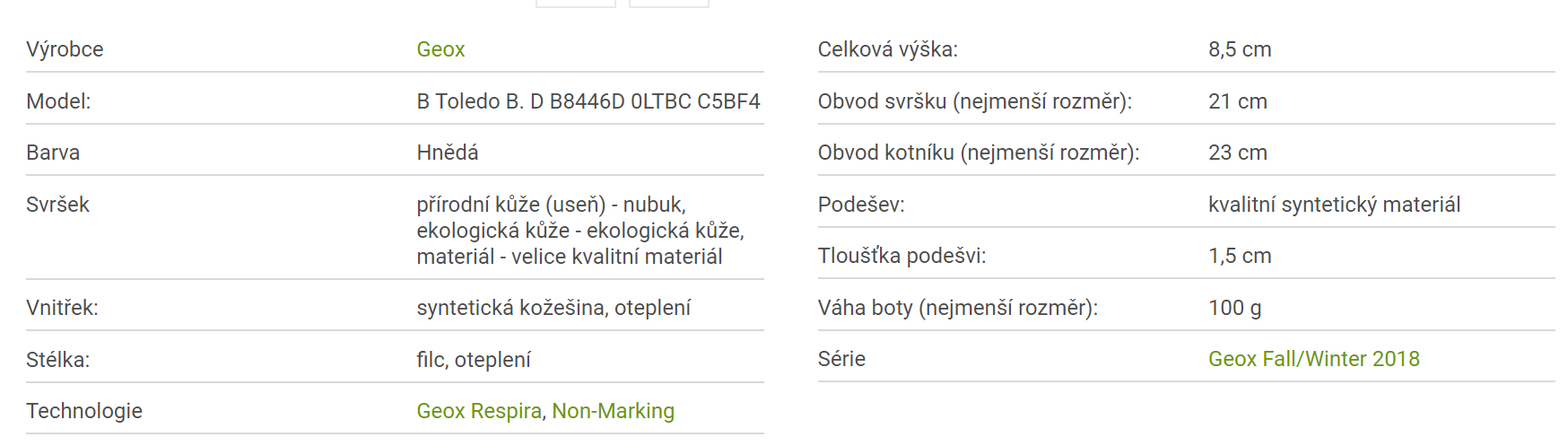The width and height of the screenshot is (1568, 446).
Task: Click the Obvod kotníku 23 cm value
Action: click(1237, 153)
